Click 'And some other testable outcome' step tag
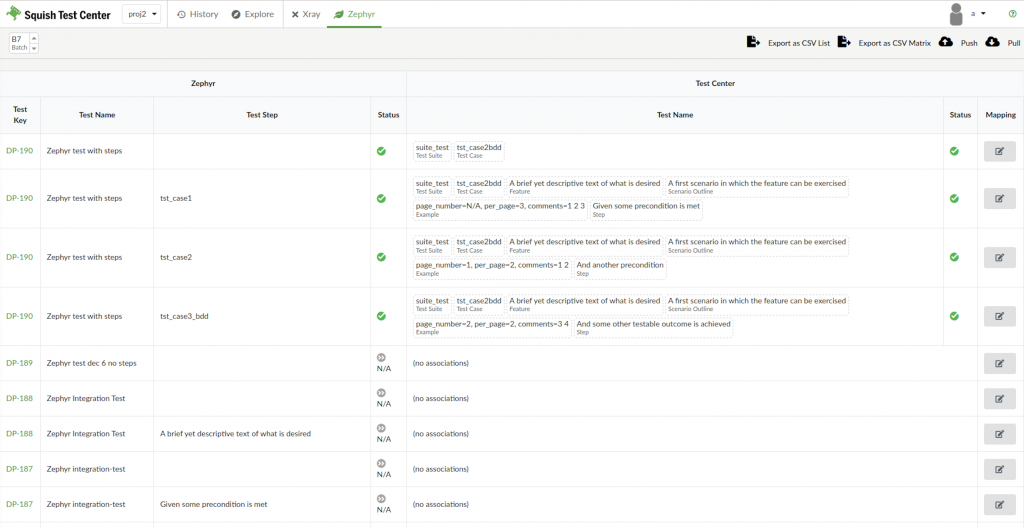Image resolution: width=1024 pixels, height=528 pixels. pyautogui.click(x=653, y=327)
